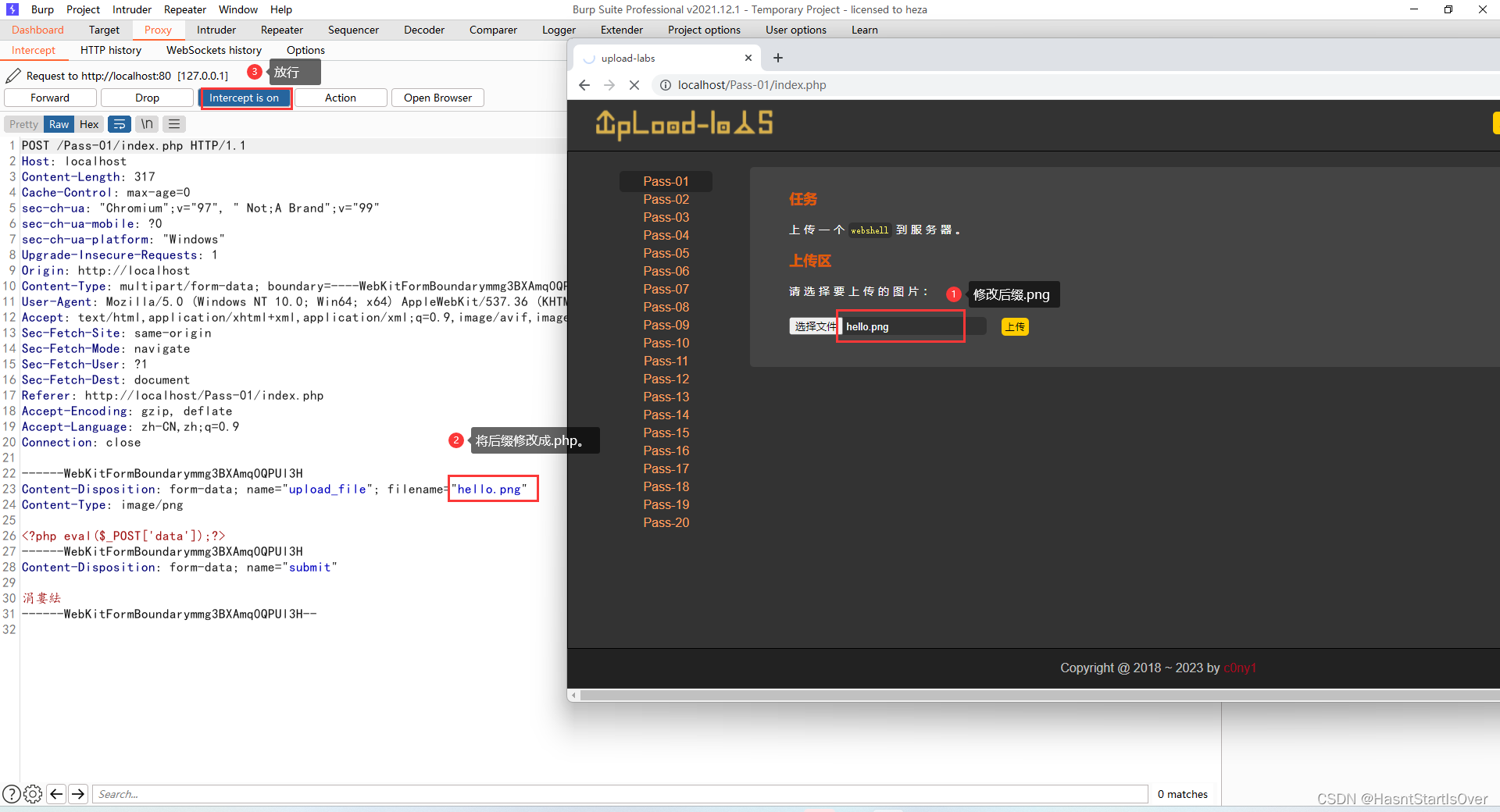Image resolution: width=1500 pixels, height=812 pixels.
Task: Click the Burp Suite app icon in title bar
Action: [x=12, y=9]
